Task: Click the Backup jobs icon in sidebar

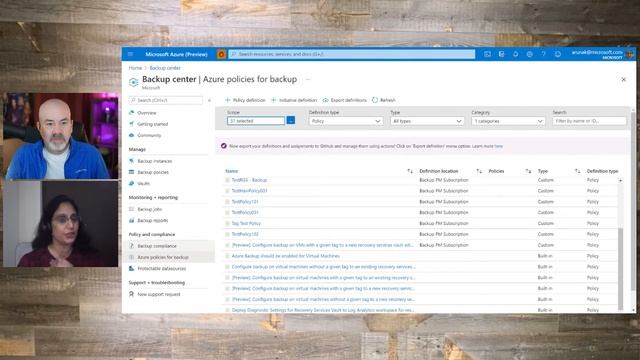Action: pos(131,209)
